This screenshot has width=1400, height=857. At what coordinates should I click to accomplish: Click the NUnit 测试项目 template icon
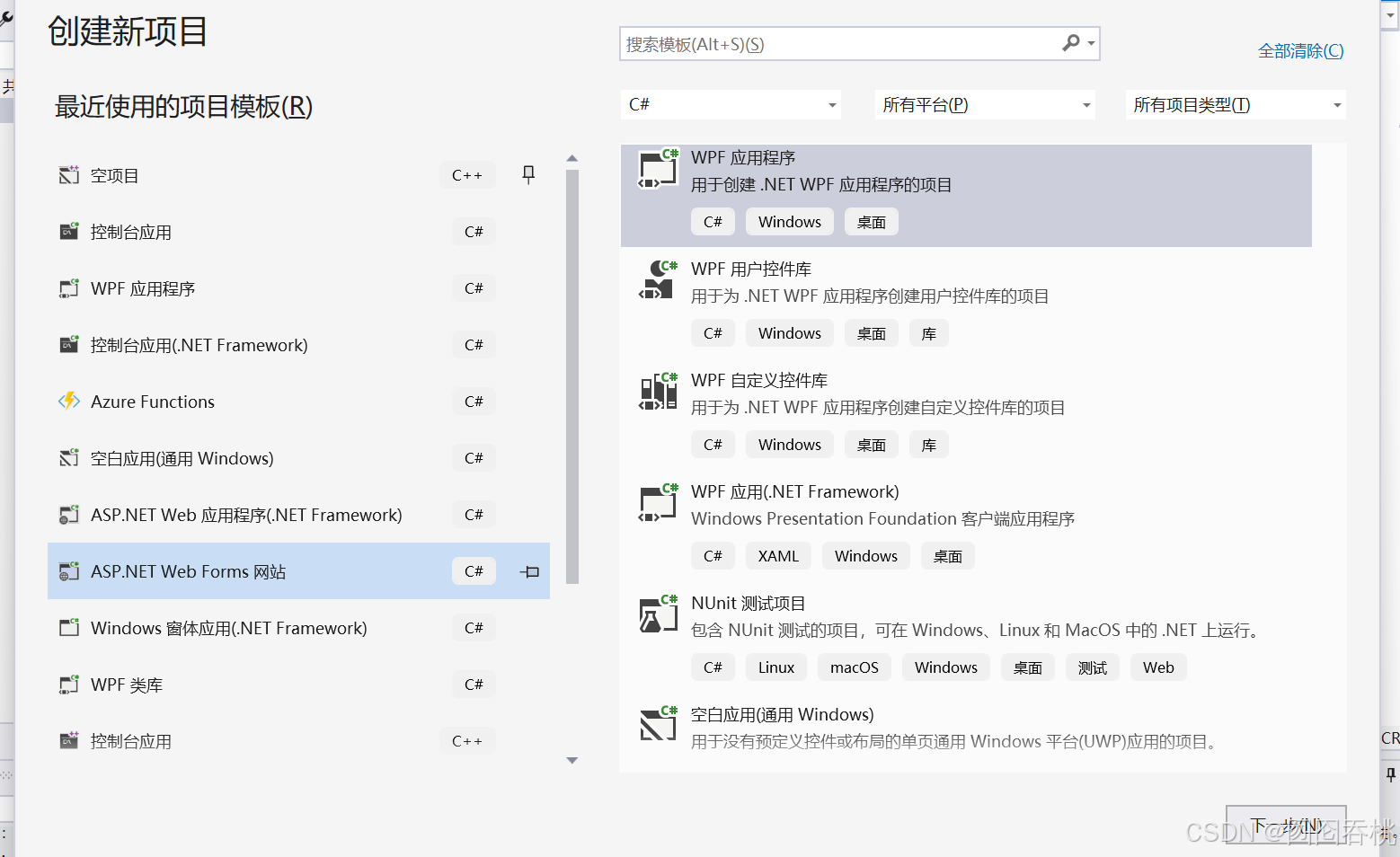[x=658, y=614]
